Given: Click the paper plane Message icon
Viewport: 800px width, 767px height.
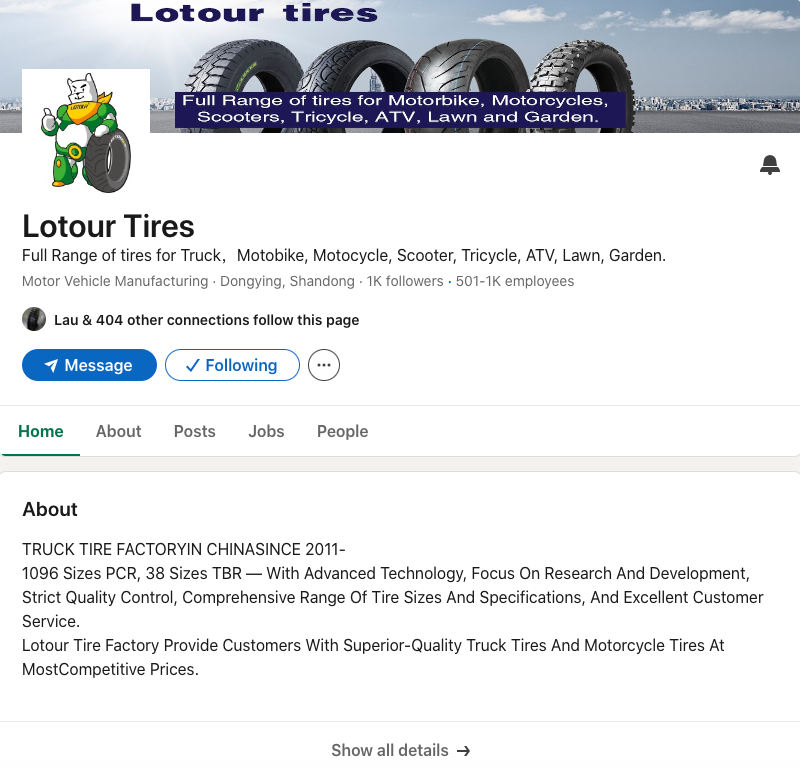Looking at the screenshot, I should (51, 365).
